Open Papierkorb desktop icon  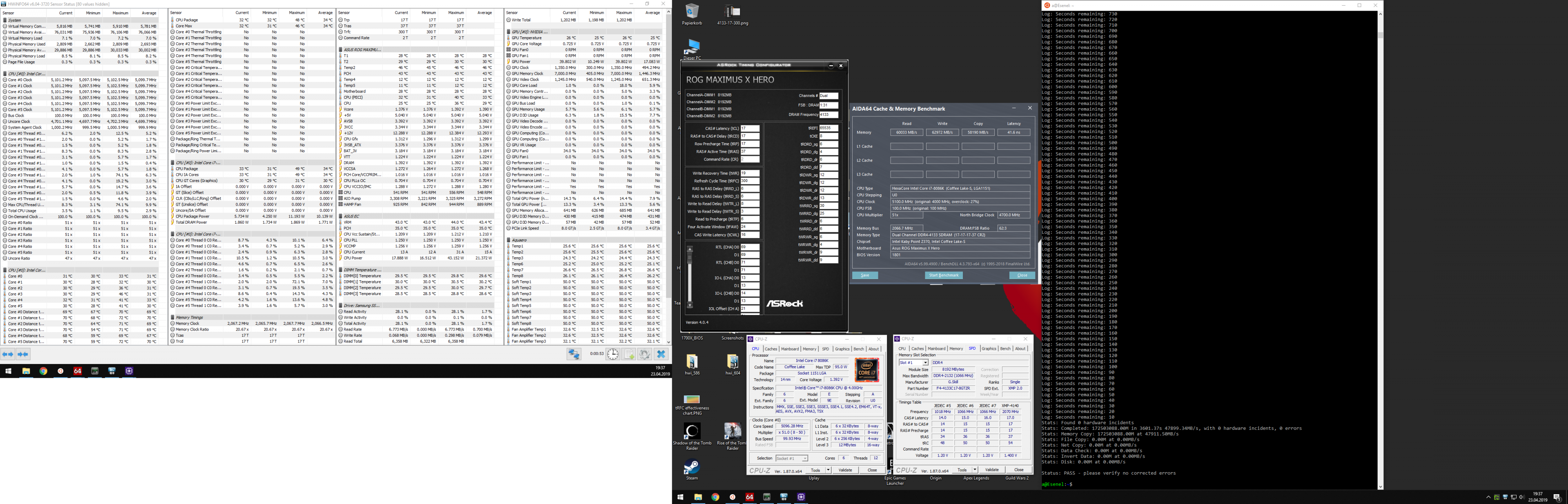(692, 11)
